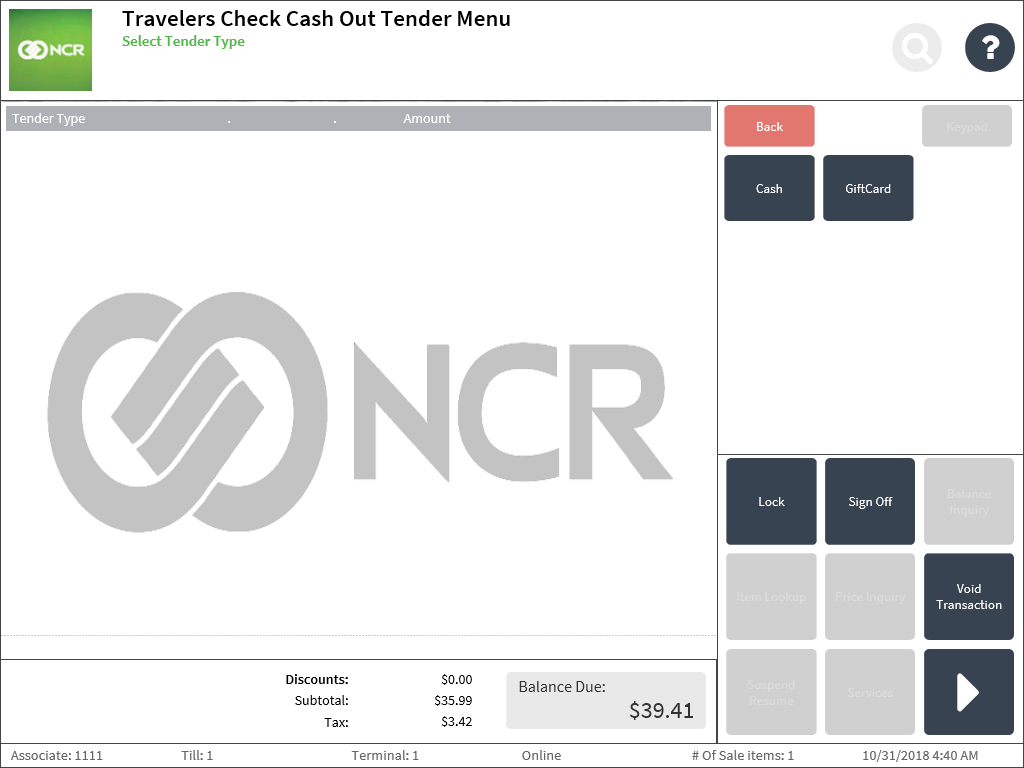The height and width of the screenshot is (768, 1024).
Task: Sign Off the associate
Action: 870,502
